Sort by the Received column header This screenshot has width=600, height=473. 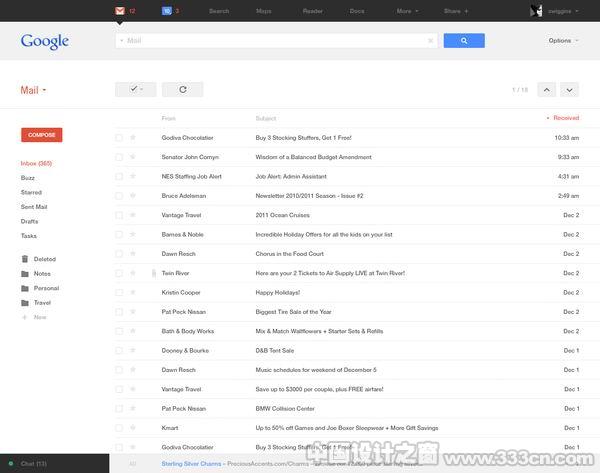[563, 118]
